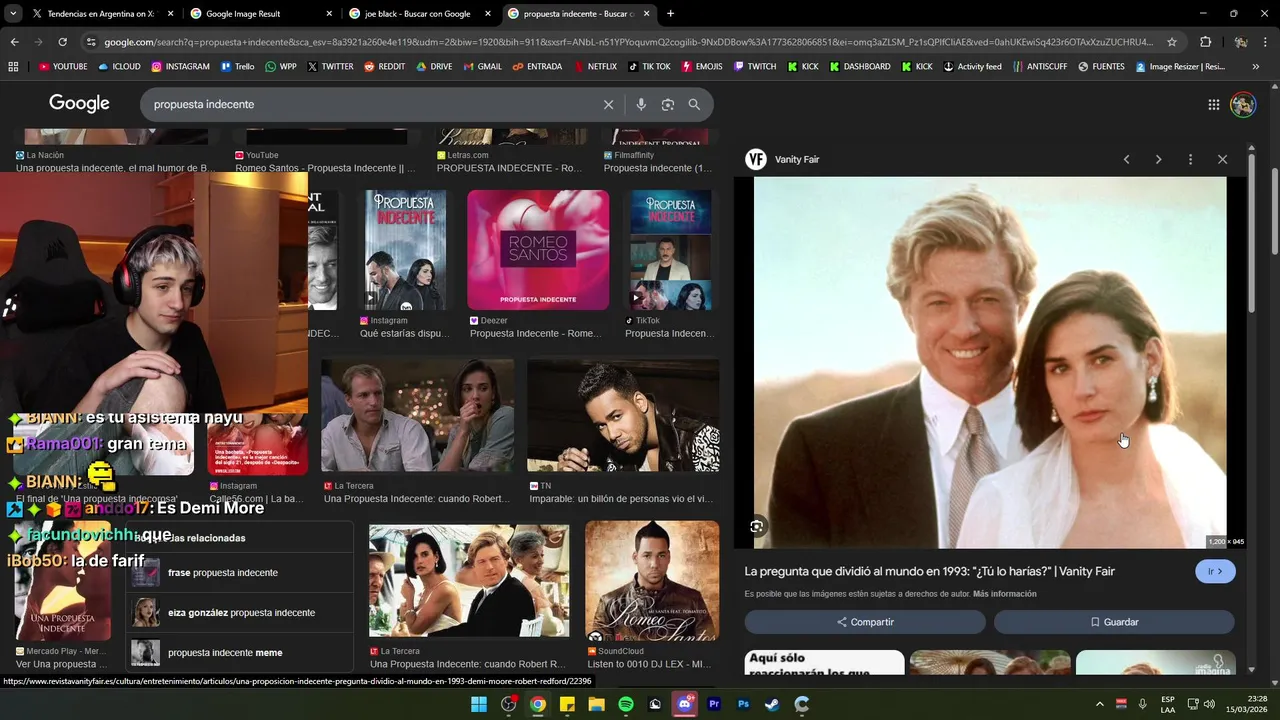Open the Vanity Fair article title link
Screen dimensions: 1280x720
(929, 571)
